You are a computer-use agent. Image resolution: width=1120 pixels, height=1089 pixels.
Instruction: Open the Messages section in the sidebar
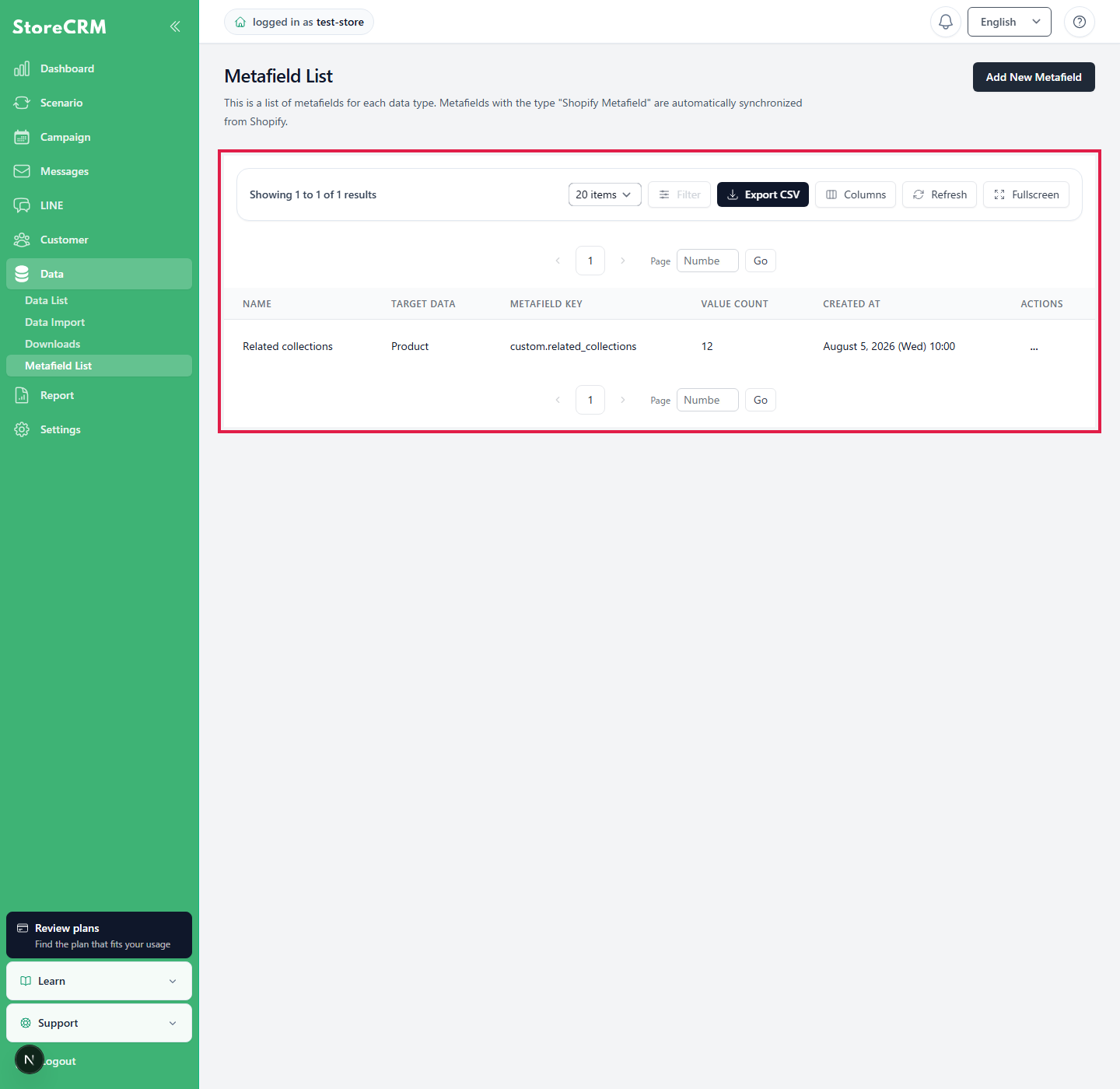pyautogui.click(x=99, y=171)
